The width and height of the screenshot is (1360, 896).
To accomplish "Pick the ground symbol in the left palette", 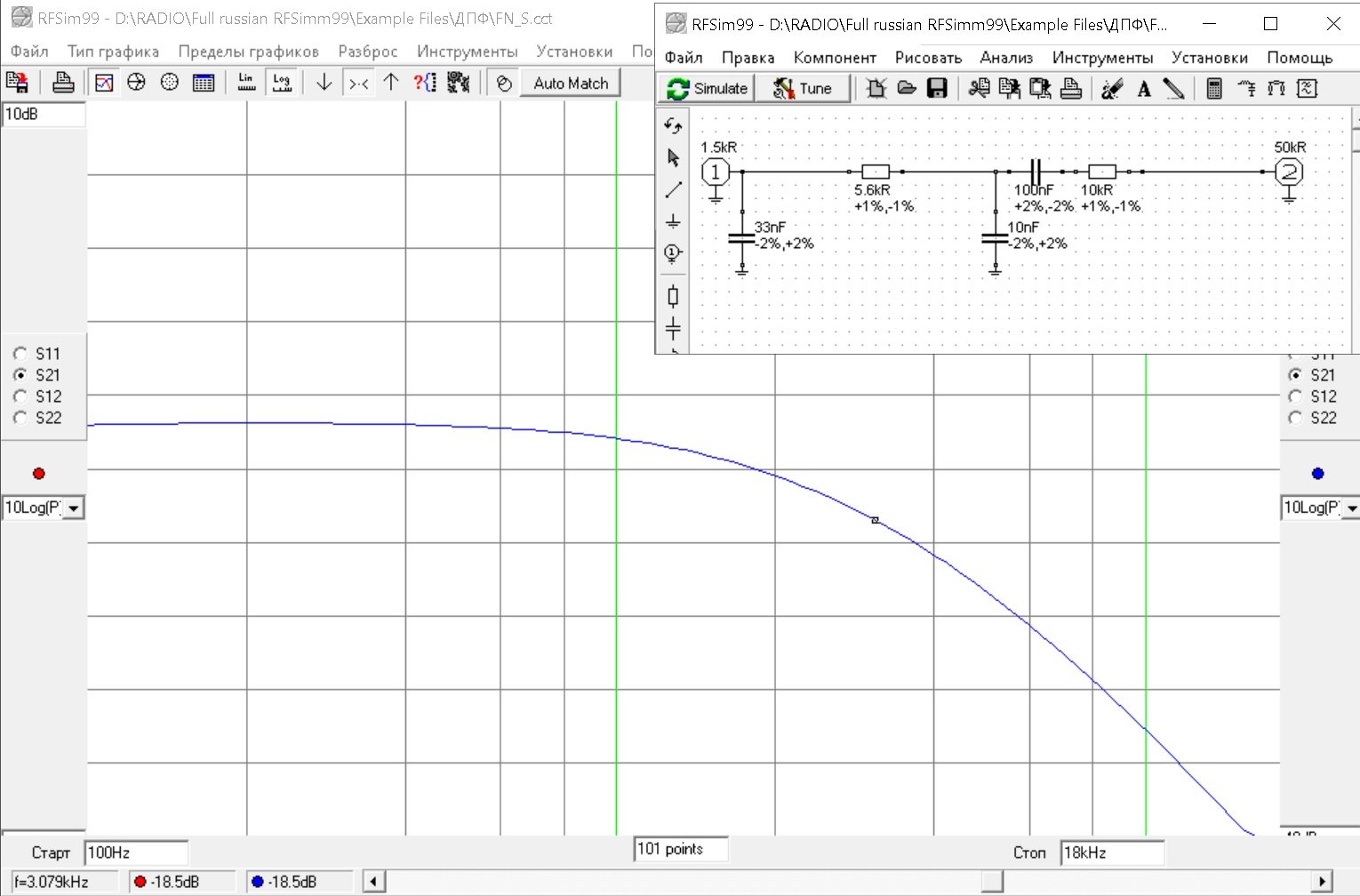I will [673, 221].
